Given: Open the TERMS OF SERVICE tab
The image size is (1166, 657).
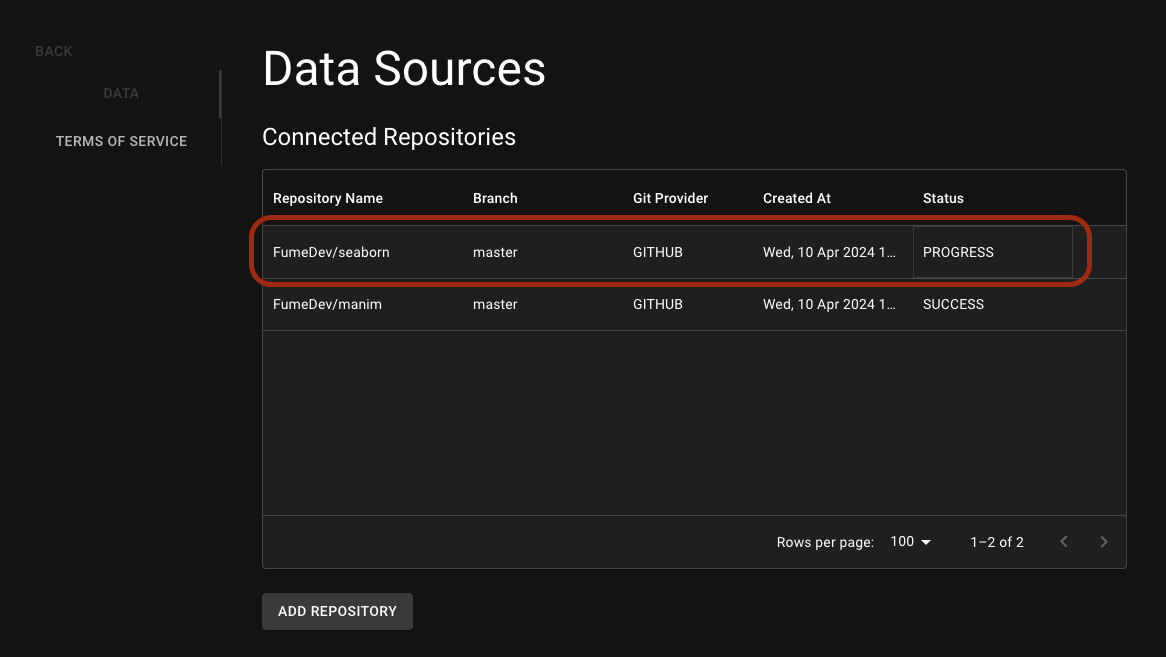Looking at the screenshot, I should tap(121, 141).
